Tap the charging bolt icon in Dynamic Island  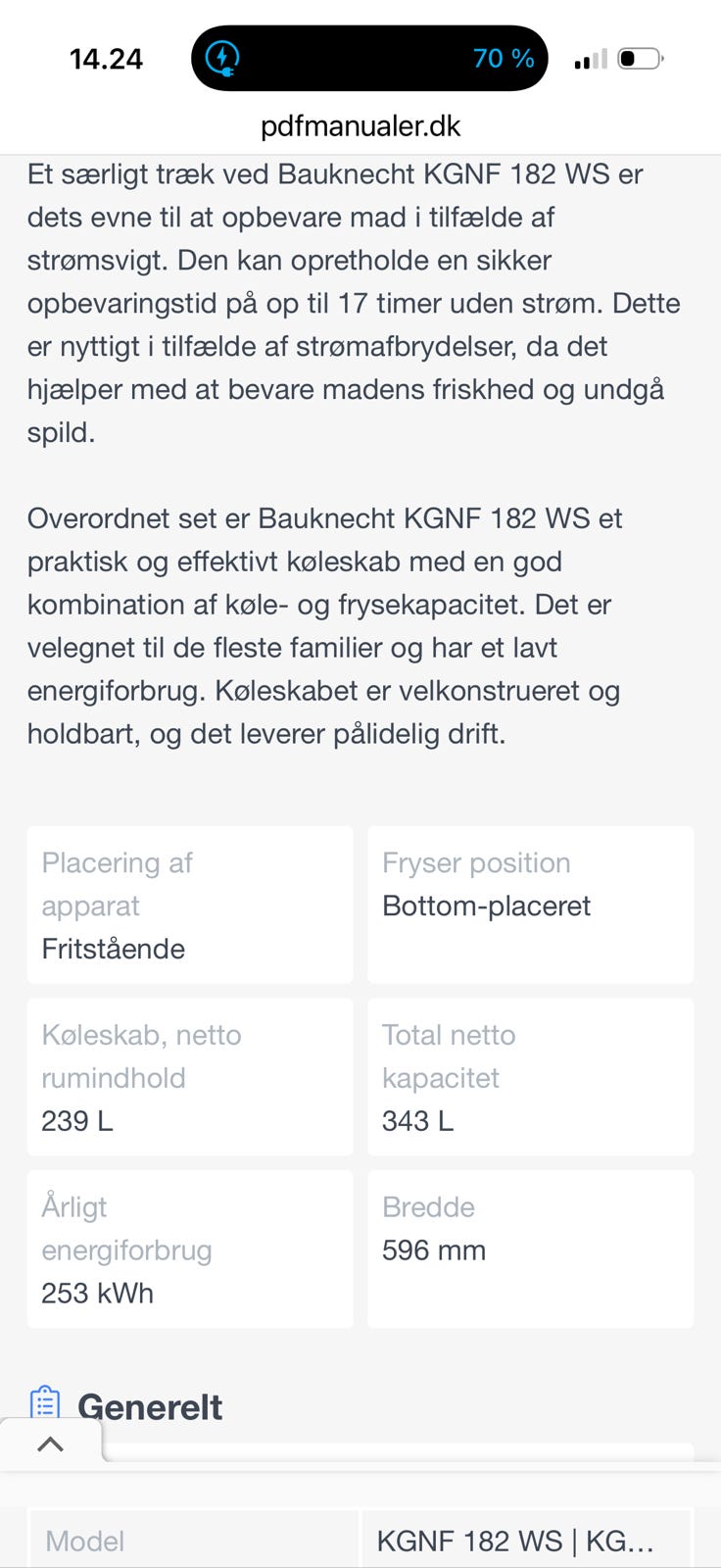pyautogui.click(x=223, y=58)
